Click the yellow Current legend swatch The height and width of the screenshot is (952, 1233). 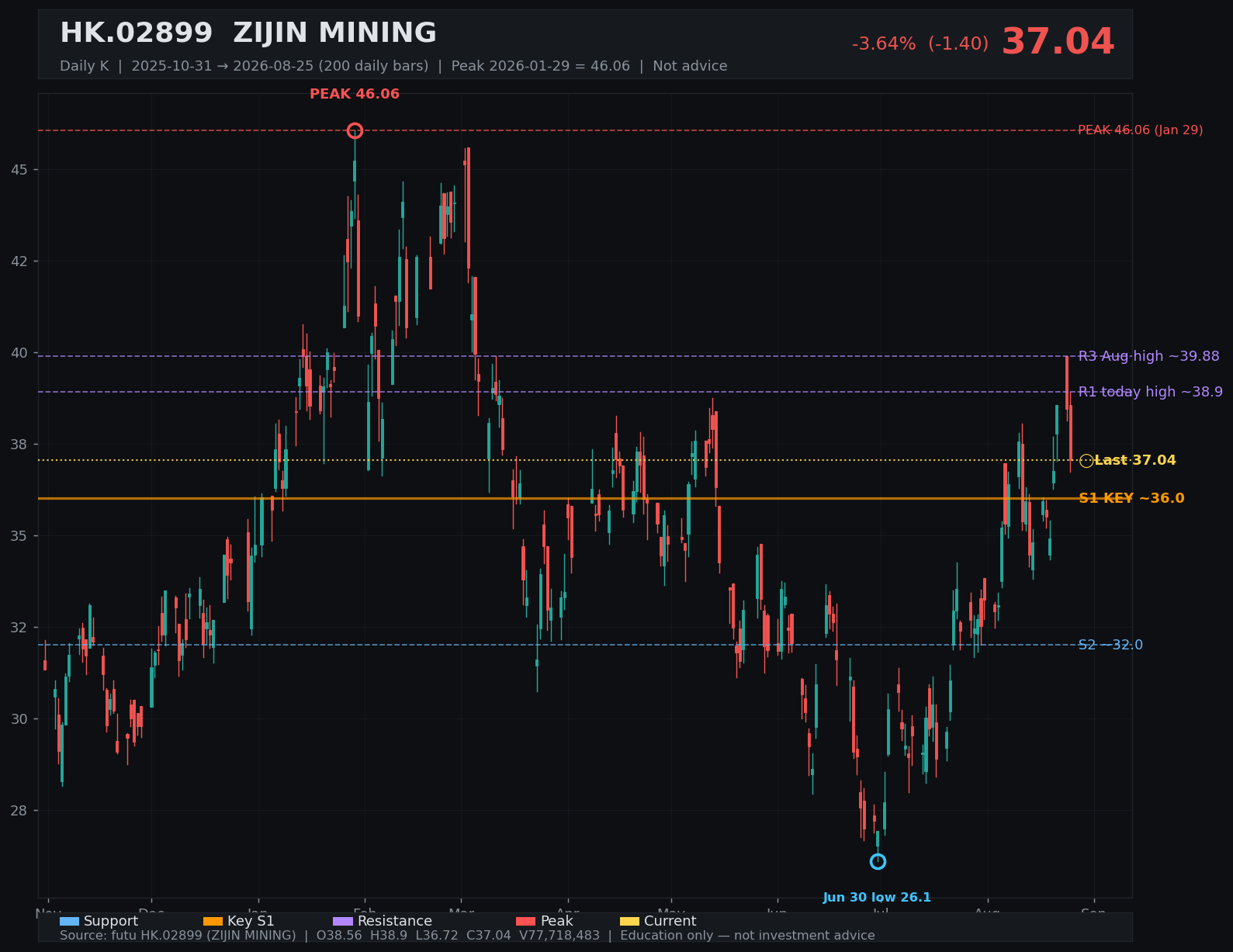tap(630, 921)
